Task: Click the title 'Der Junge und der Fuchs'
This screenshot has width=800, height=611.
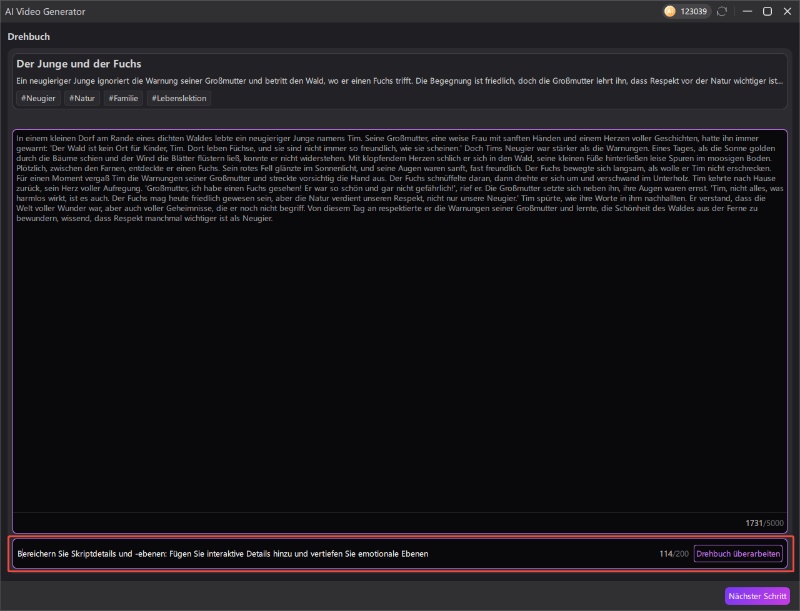Action: [79, 64]
